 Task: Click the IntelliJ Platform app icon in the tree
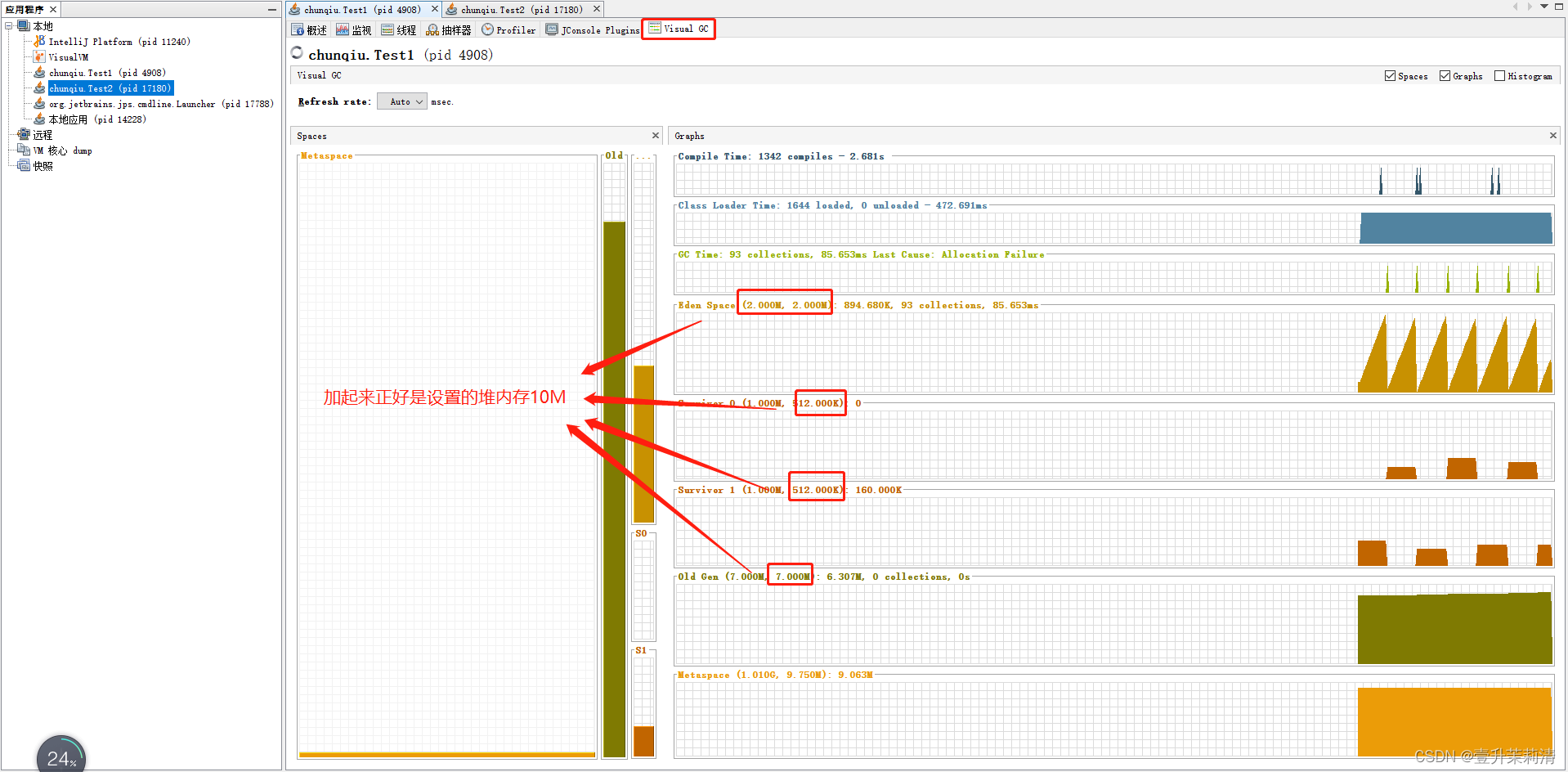tap(39, 41)
